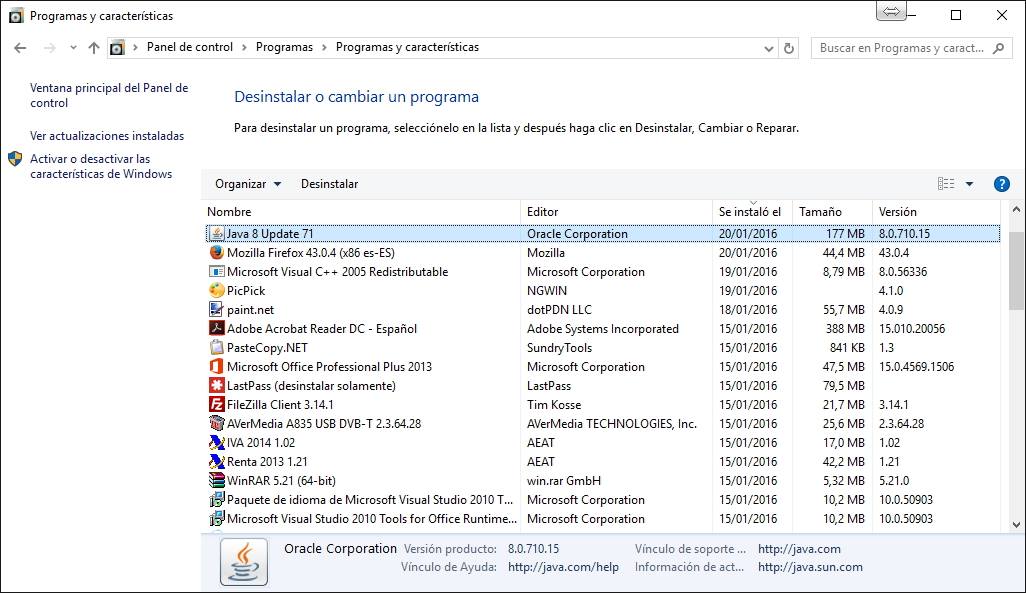The image size is (1026, 593).
Task: Sort by the Se instaló el column header
Action: (752, 211)
